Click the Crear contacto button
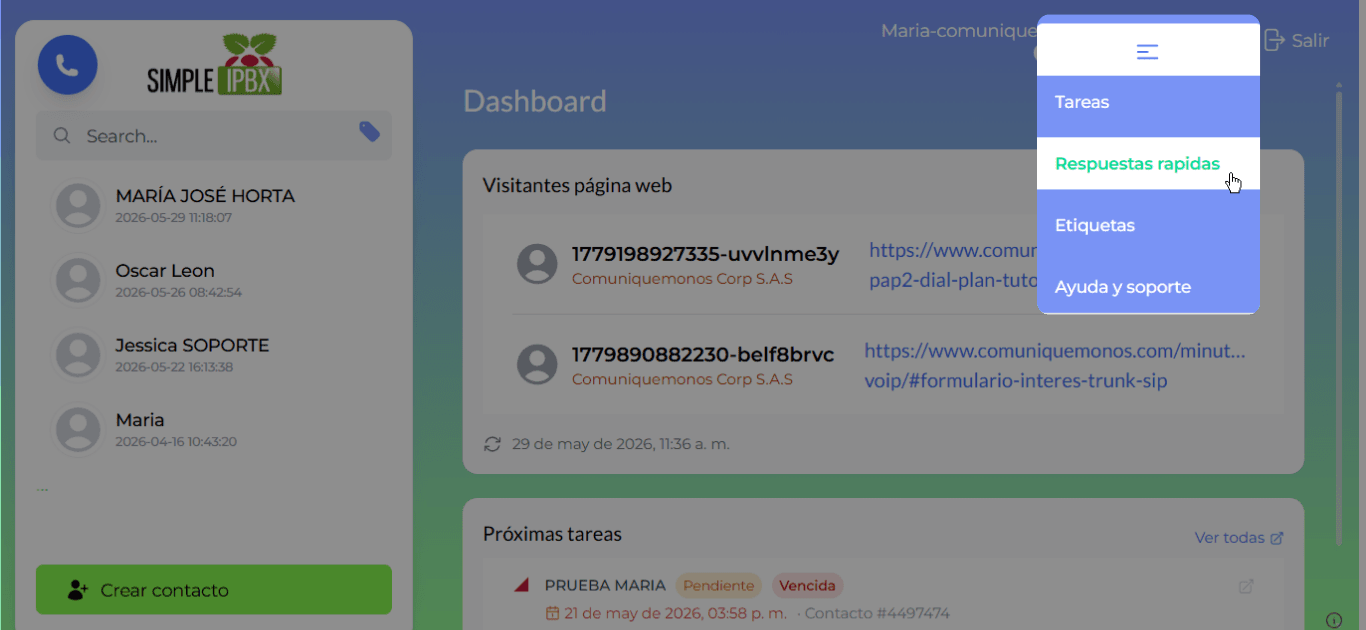 (214, 590)
